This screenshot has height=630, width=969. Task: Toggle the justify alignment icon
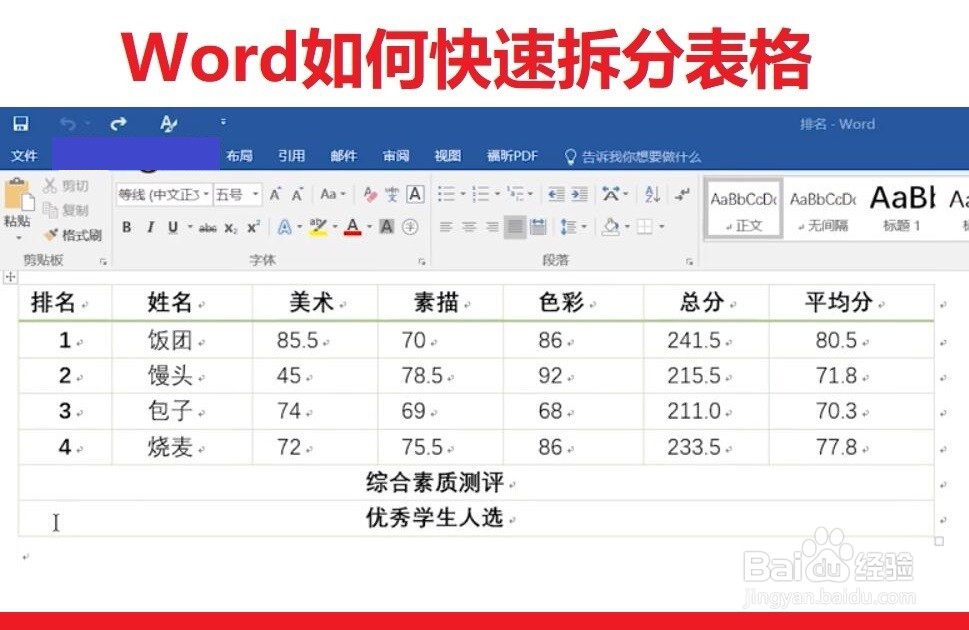pyautogui.click(x=515, y=228)
